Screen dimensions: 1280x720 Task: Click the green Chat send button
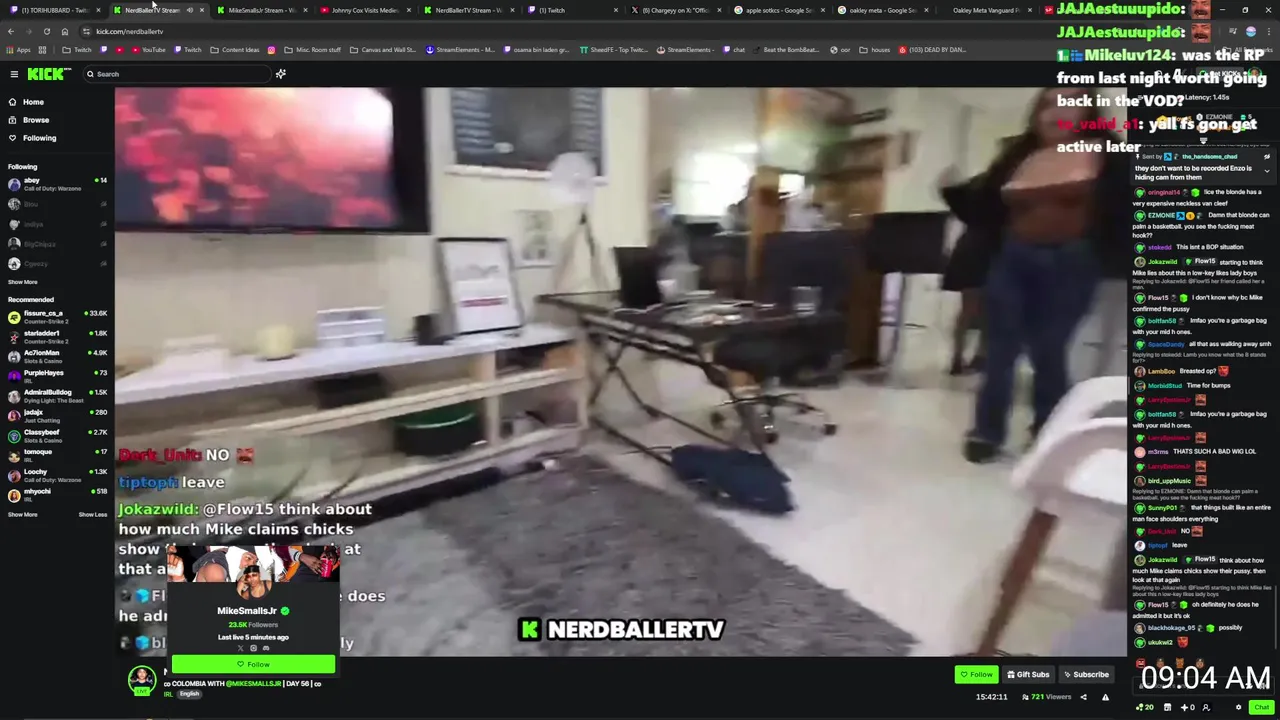1262,707
